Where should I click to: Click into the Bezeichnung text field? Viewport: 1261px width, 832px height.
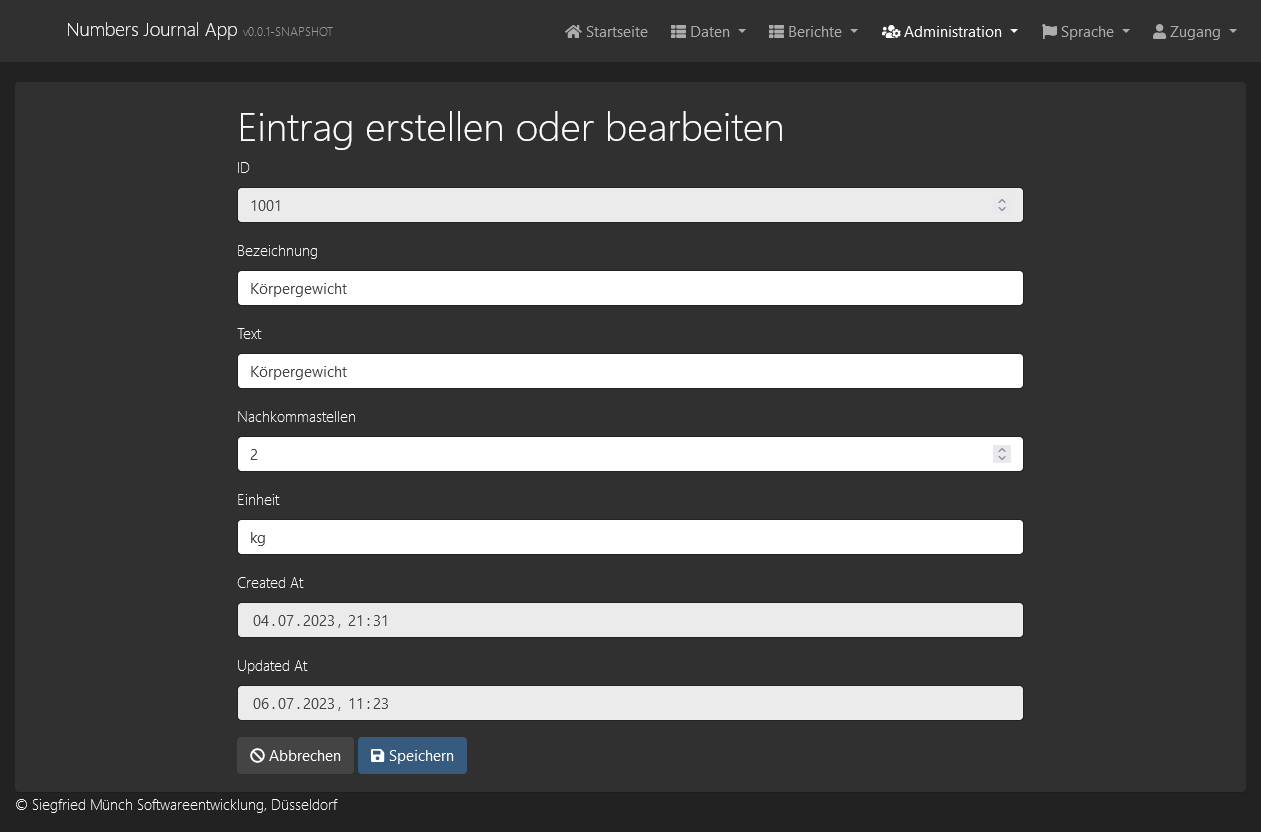pos(630,288)
